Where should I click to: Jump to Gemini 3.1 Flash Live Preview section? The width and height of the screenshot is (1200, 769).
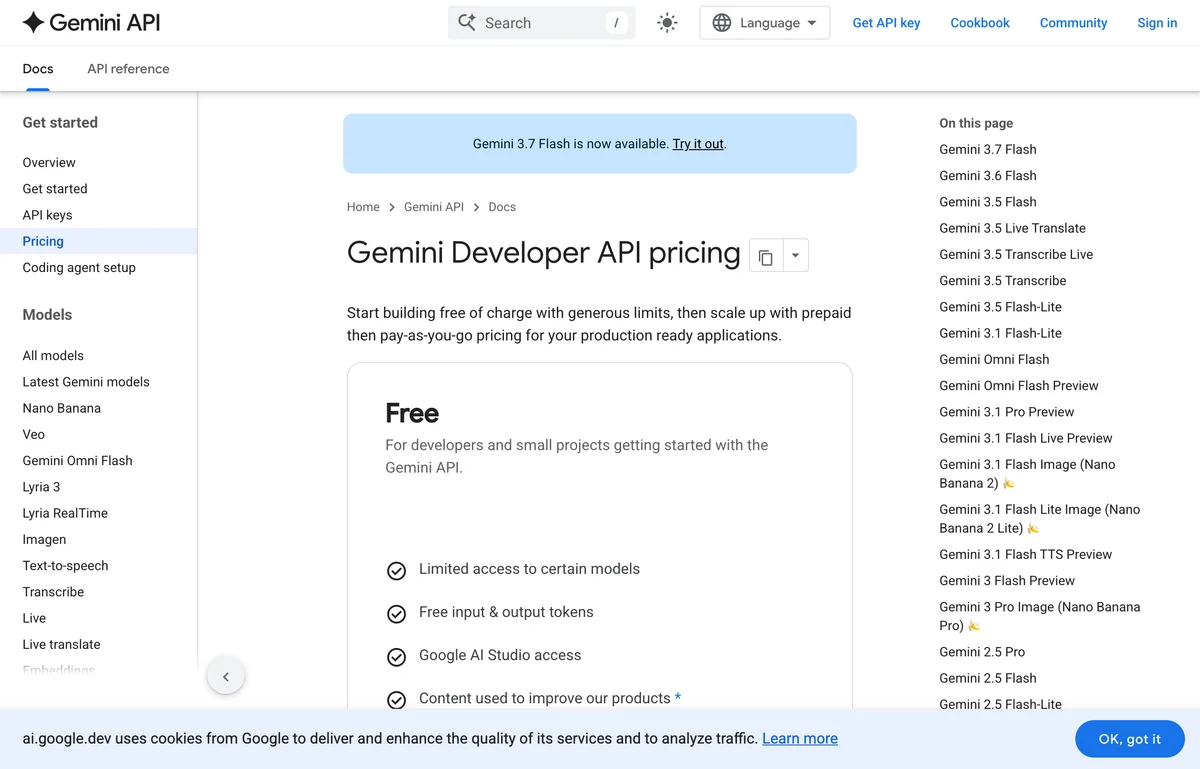[x=1026, y=438]
